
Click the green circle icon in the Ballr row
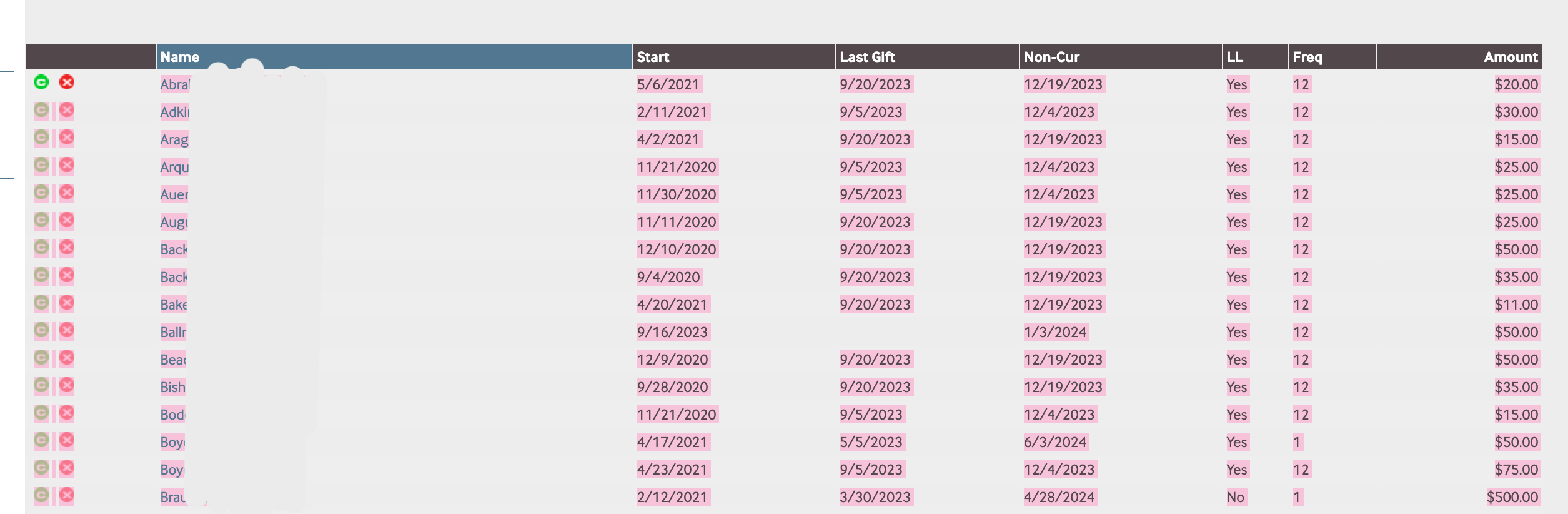coord(41,330)
